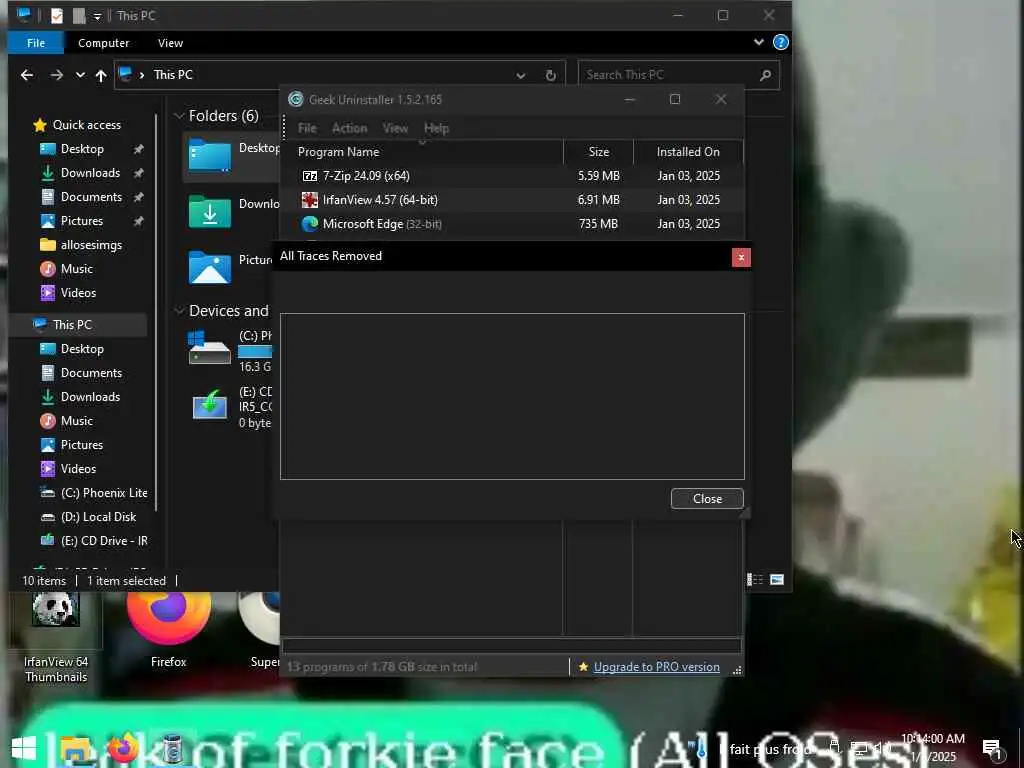Sort by Installed On column header
Screen dimensions: 1024x768
click(x=688, y=152)
